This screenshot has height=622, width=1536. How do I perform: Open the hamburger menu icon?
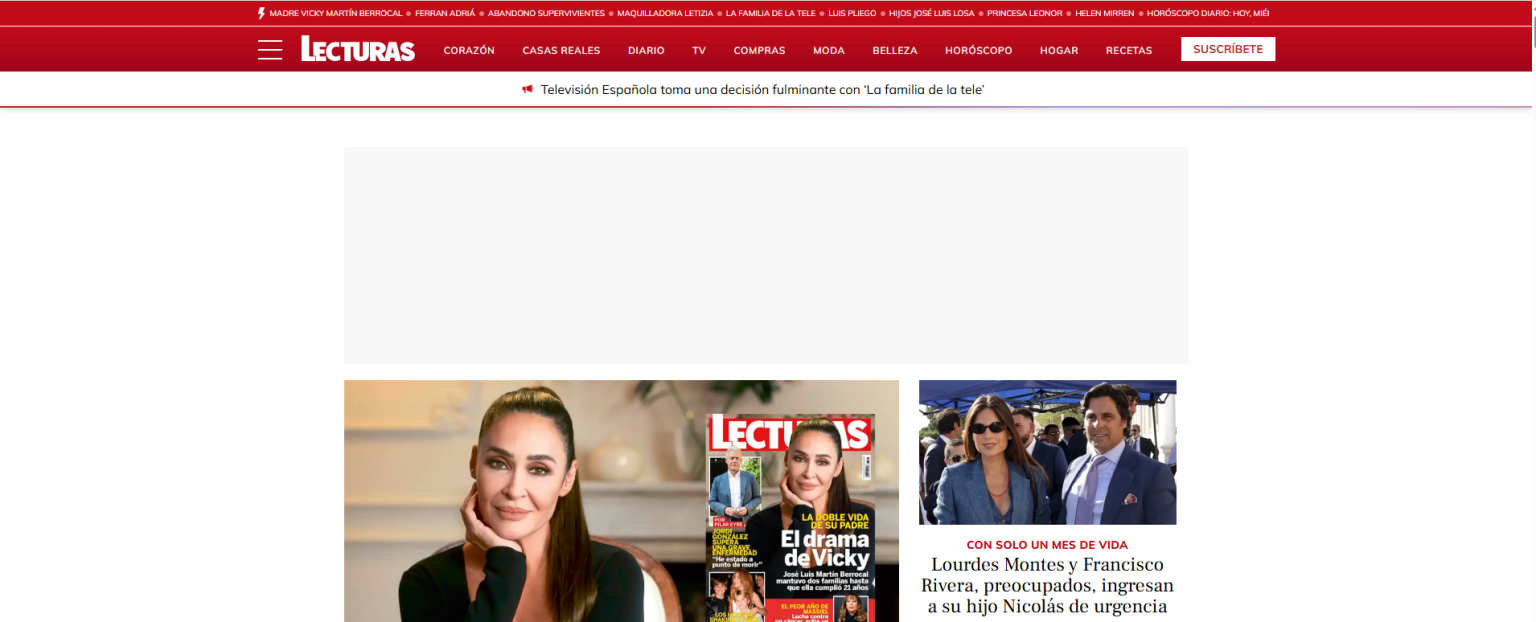click(270, 50)
